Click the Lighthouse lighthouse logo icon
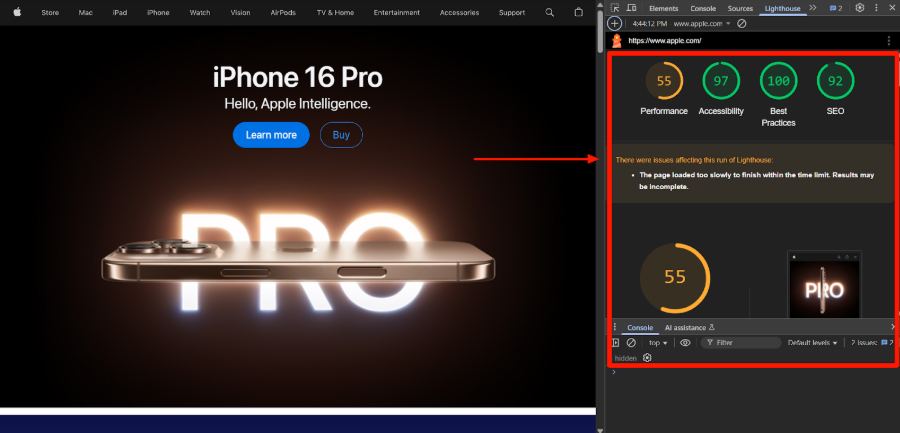This screenshot has height=433, width=900. (x=617, y=41)
